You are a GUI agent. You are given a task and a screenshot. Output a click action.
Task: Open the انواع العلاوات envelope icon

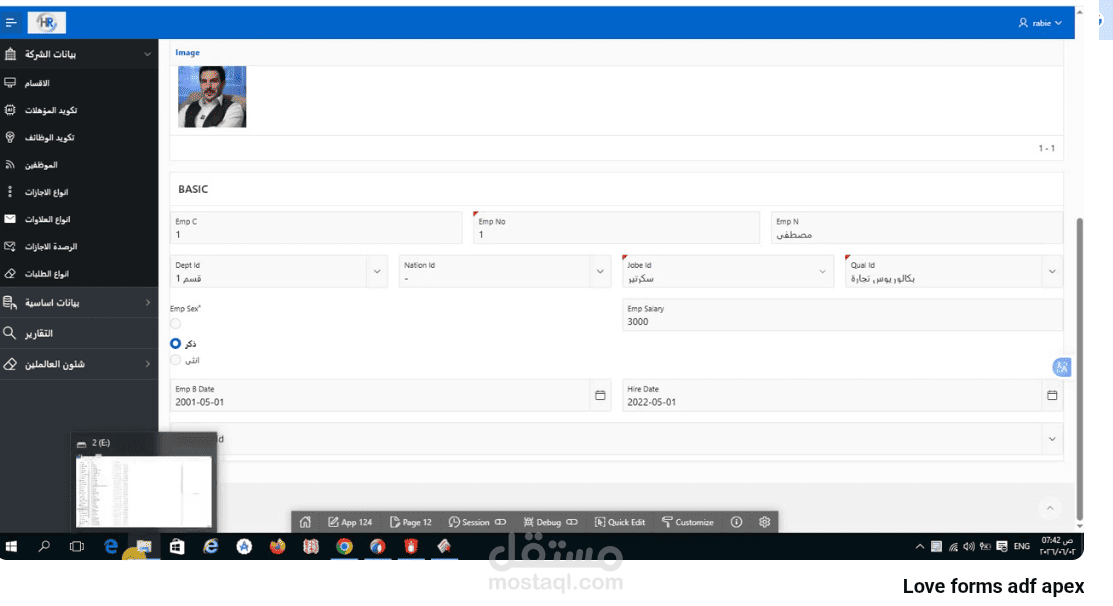click(x=10, y=219)
